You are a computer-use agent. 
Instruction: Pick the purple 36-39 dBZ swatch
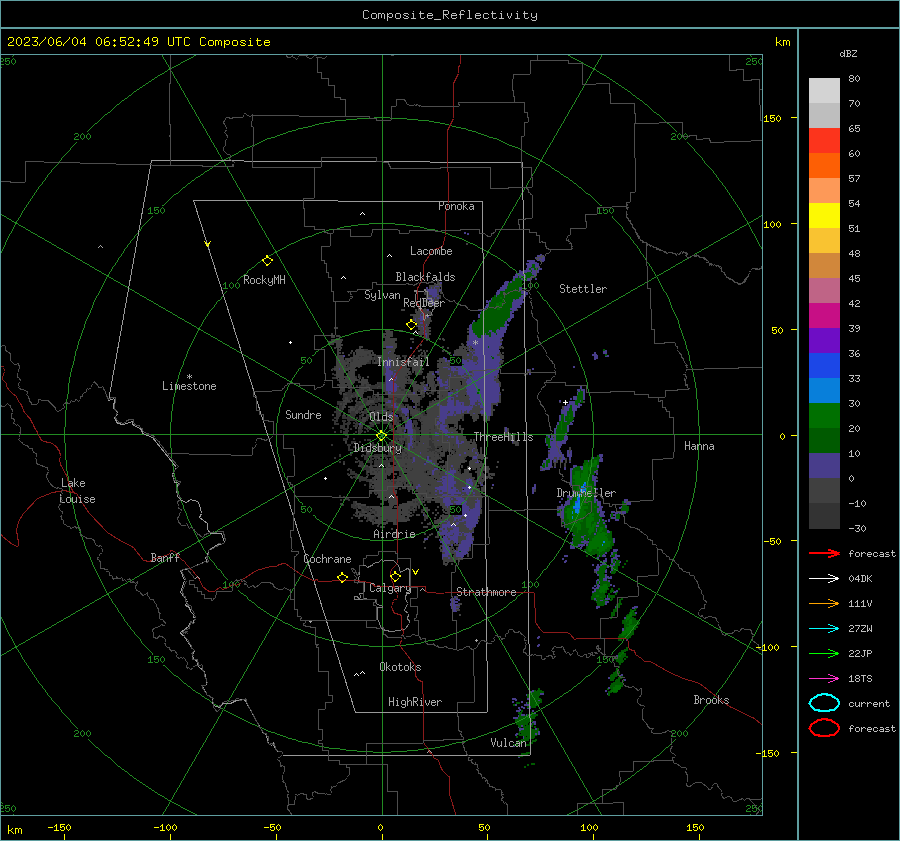(824, 341)
